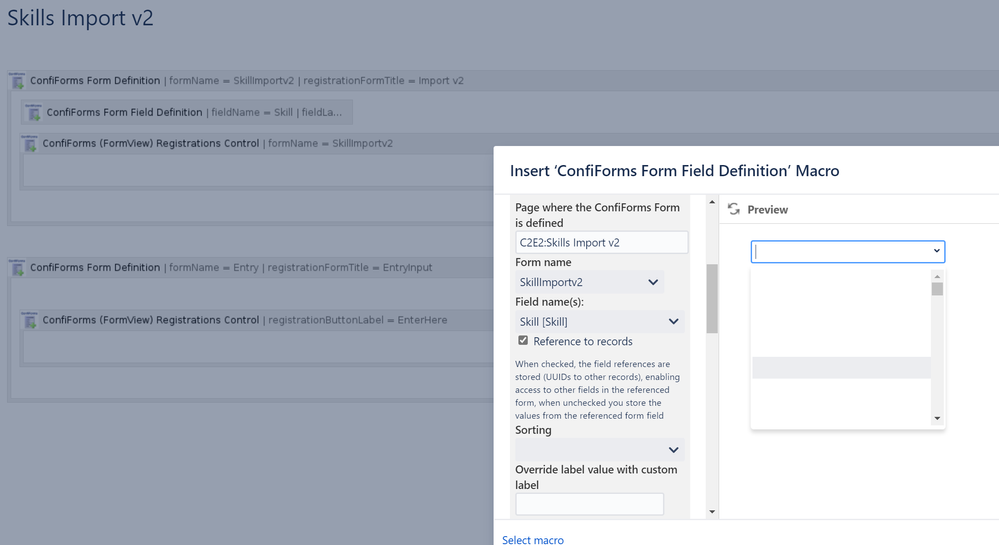The height and width of the screenshot is (545, 999).
Task: Click the preview list scrollbar thumb
Action: click(937, 289)
